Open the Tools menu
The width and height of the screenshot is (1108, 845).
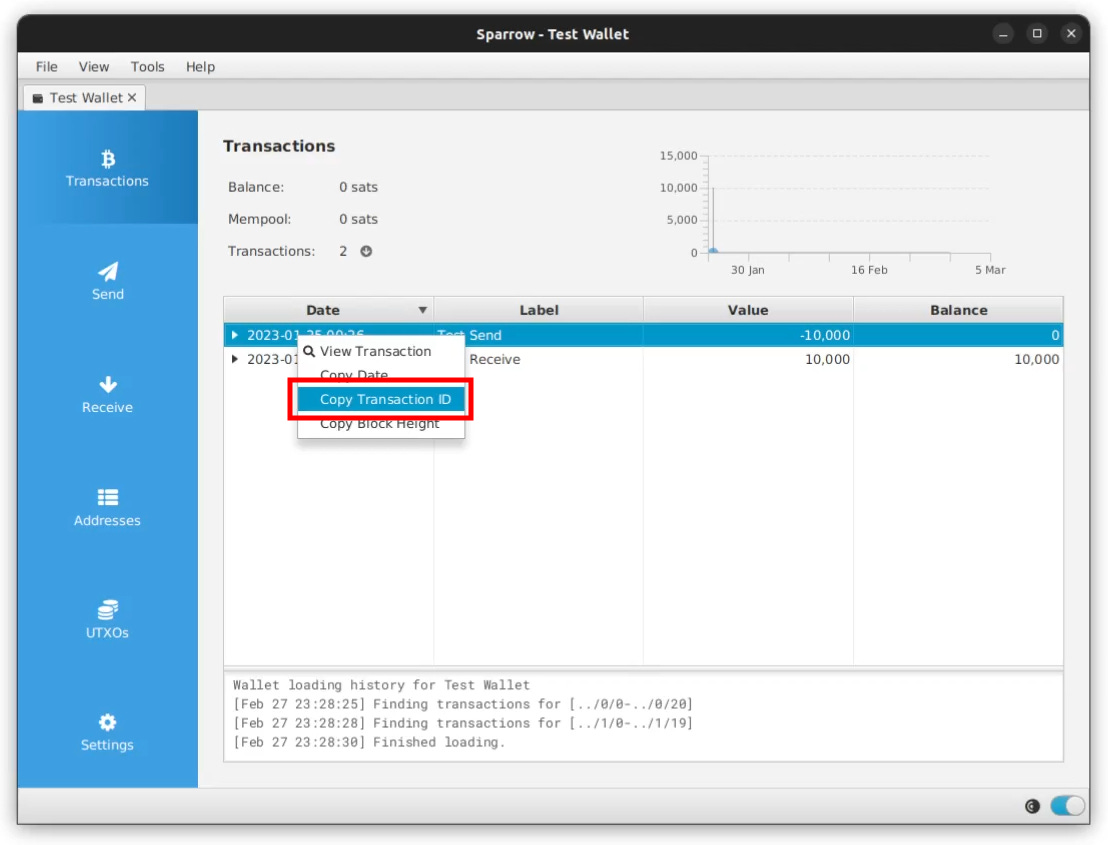tap(147, 66)
